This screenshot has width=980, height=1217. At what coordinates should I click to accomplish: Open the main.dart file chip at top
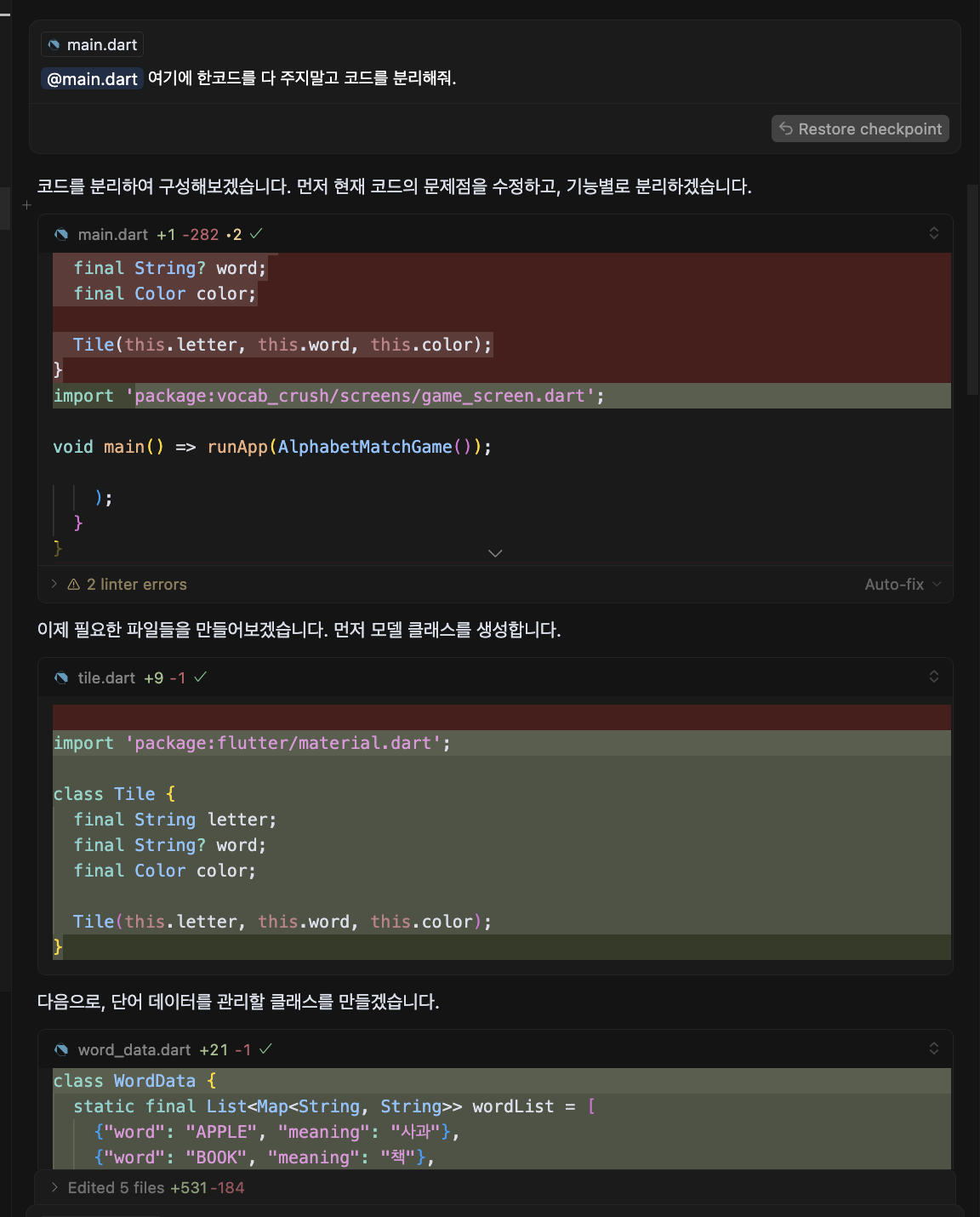[93, 45]
